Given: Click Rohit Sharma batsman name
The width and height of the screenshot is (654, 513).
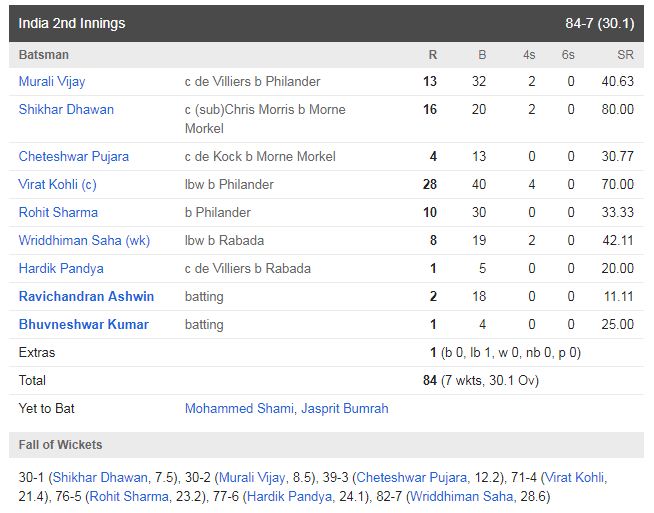Looking at the screenshot, I should click(58, 212).
